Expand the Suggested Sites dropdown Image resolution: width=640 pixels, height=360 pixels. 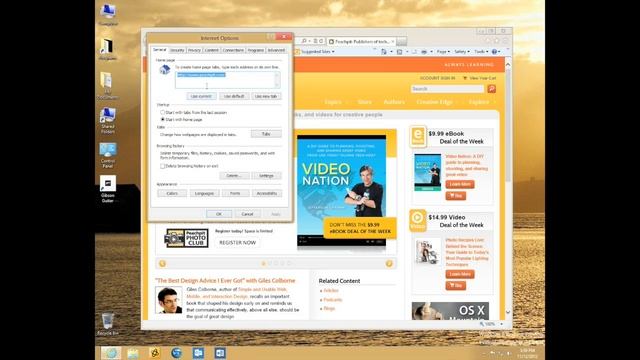point(333,52)
